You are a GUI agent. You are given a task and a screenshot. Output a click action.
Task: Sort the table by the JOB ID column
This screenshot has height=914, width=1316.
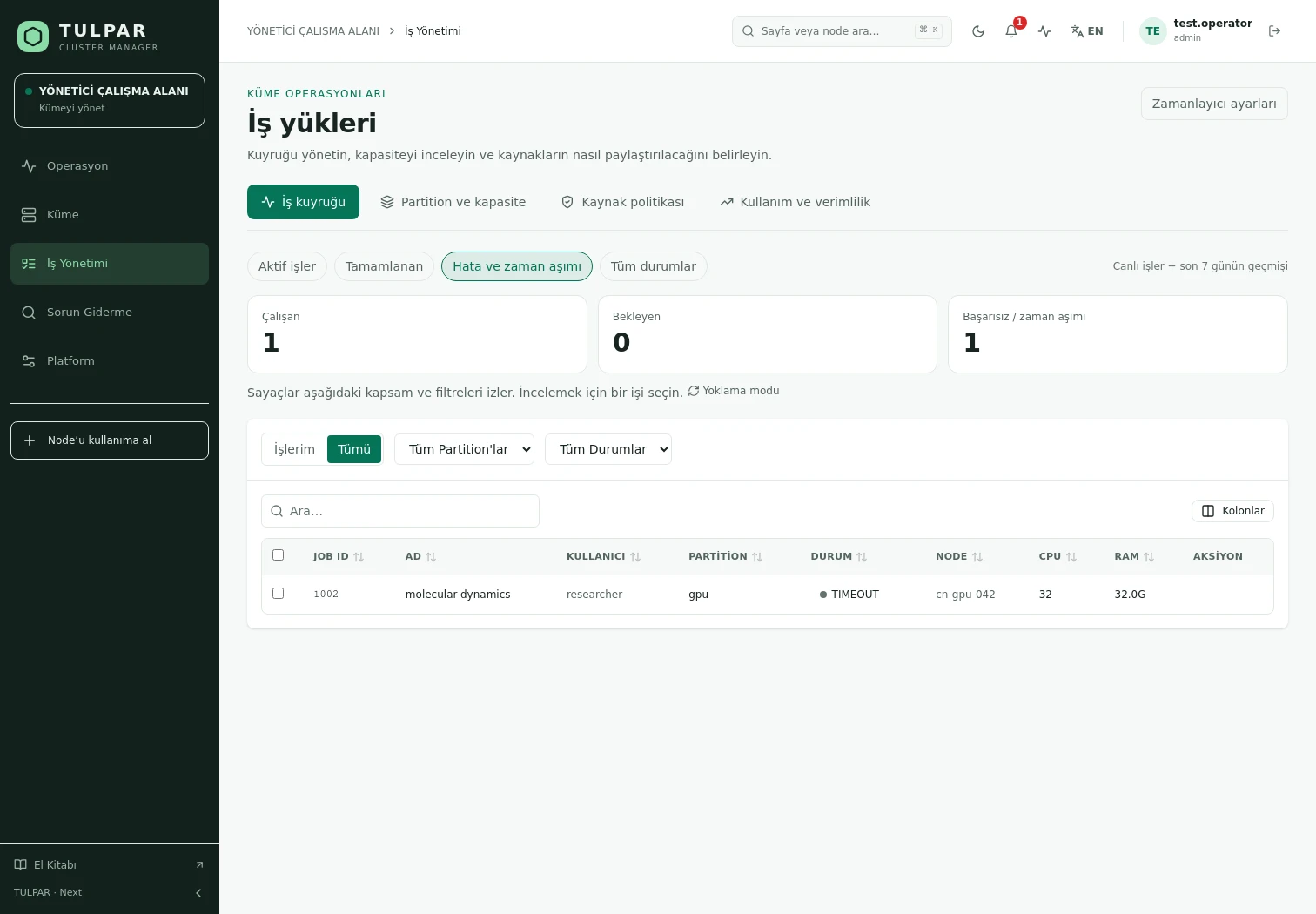pos(339,557)
